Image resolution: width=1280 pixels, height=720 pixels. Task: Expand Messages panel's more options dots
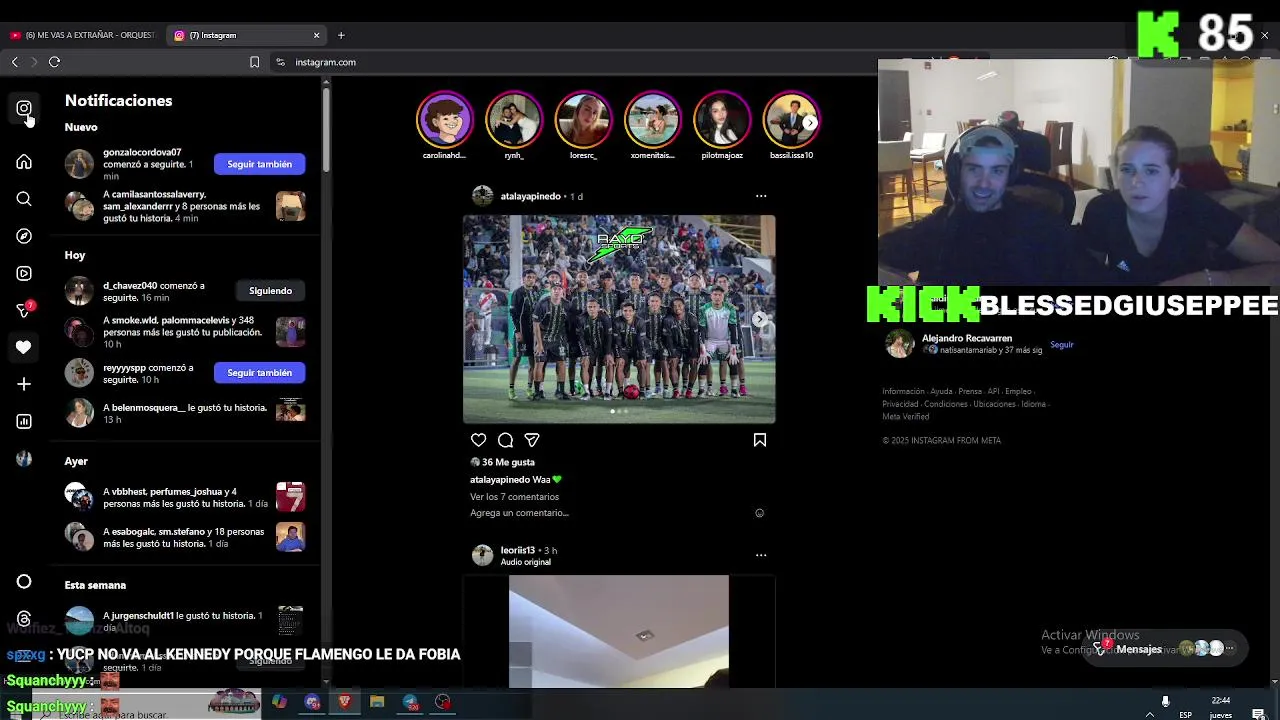[1230, 649]
